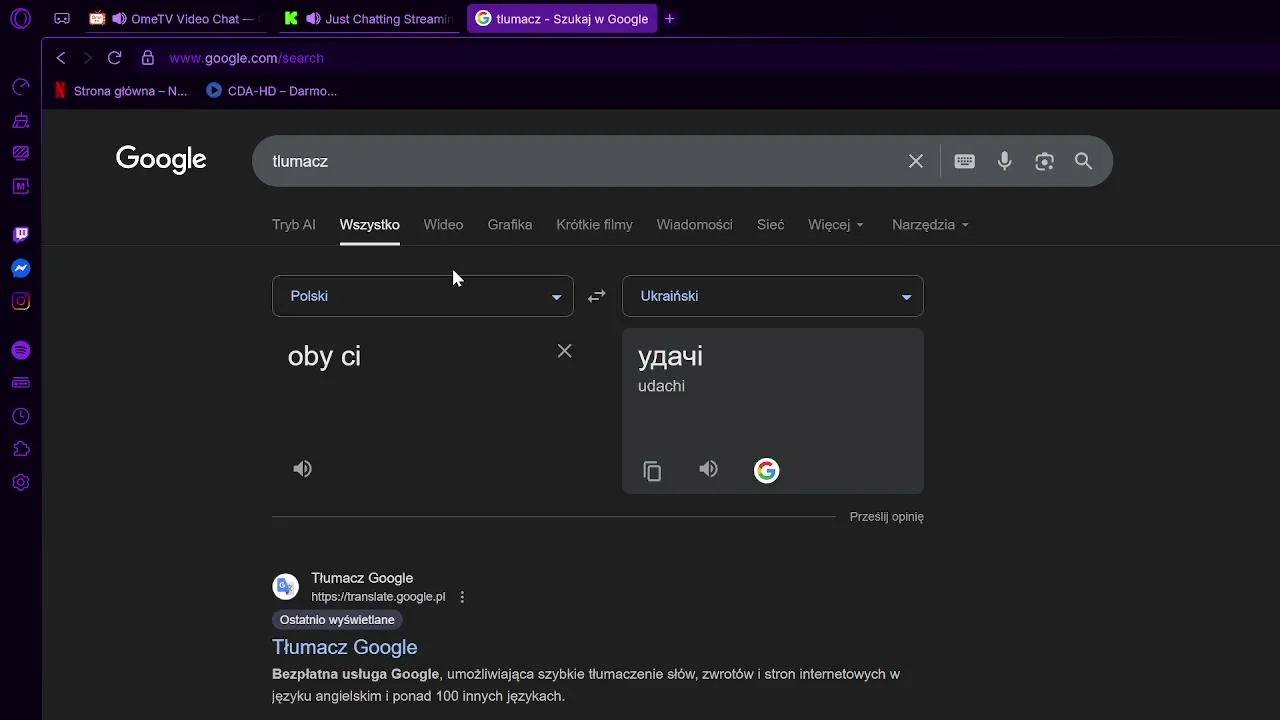1280x720 pixels.
Task: Open the M-labeled panel icon in sidebar
Action: pos(21,186)
